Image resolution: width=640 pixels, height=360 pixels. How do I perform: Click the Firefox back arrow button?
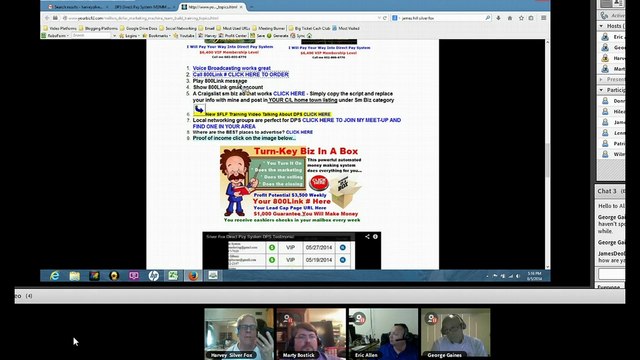pos(47,18)
